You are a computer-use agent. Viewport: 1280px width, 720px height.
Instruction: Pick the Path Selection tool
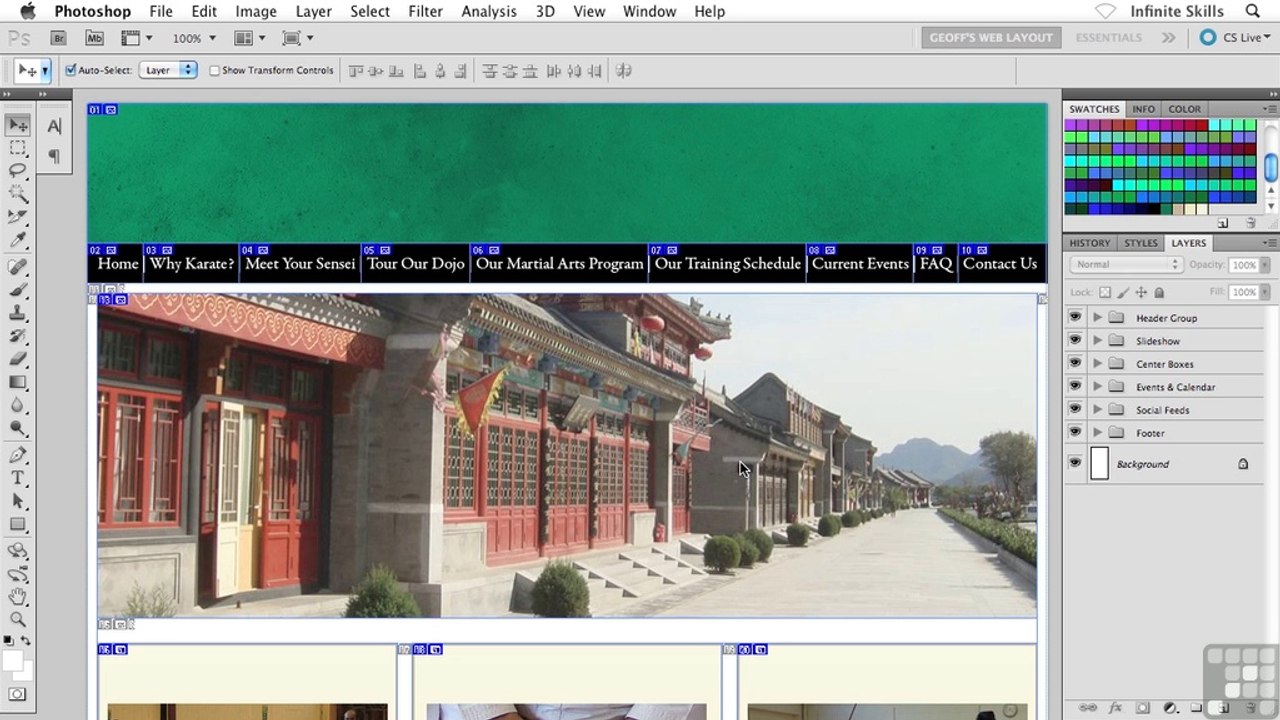tap(18, 501)
